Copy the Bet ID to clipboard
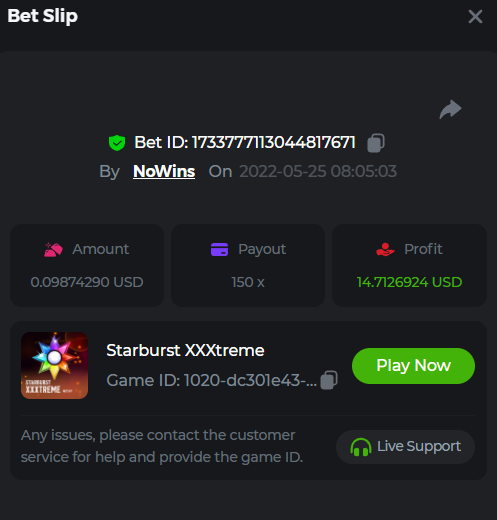The image size is (497, 520). [376, 143]
